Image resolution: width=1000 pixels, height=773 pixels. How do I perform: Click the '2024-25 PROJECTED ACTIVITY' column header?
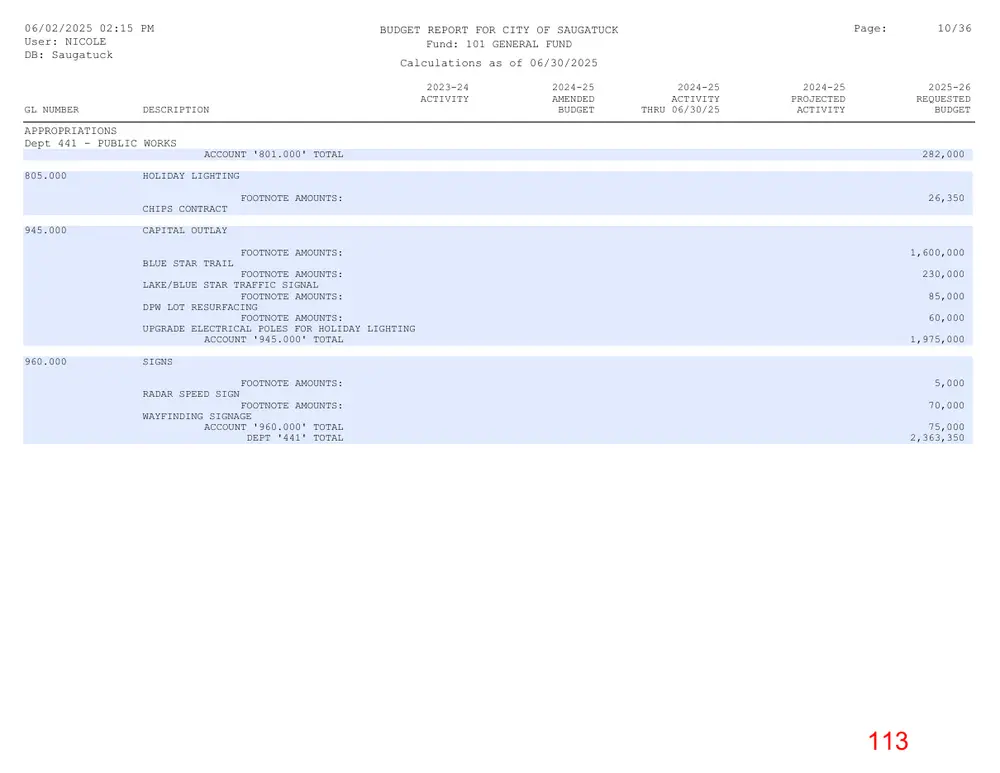tap(818, 99)
